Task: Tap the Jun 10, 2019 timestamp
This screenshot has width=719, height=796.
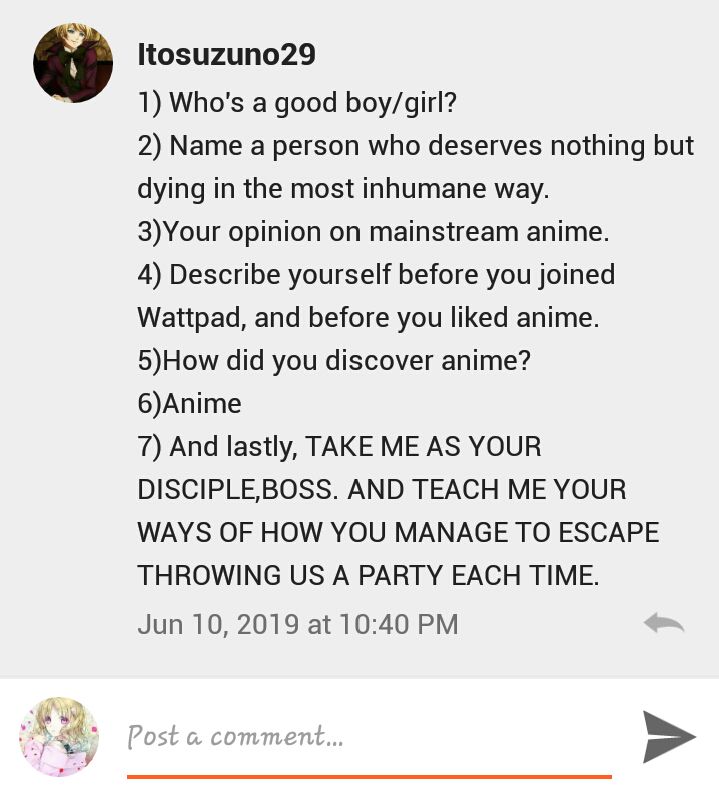Action: [298, 624]
